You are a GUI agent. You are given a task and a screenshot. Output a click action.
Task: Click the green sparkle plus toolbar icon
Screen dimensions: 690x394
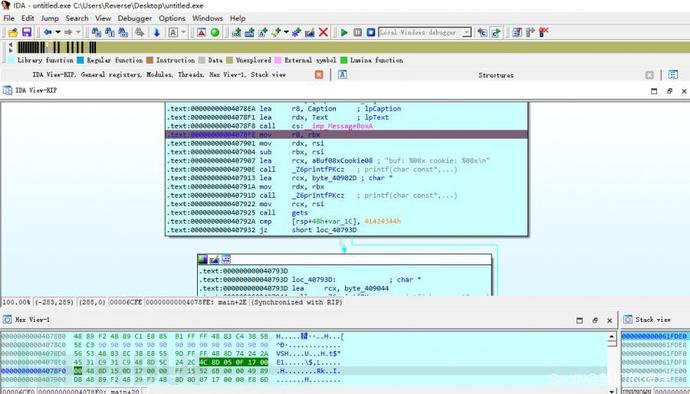click(276, 32)
